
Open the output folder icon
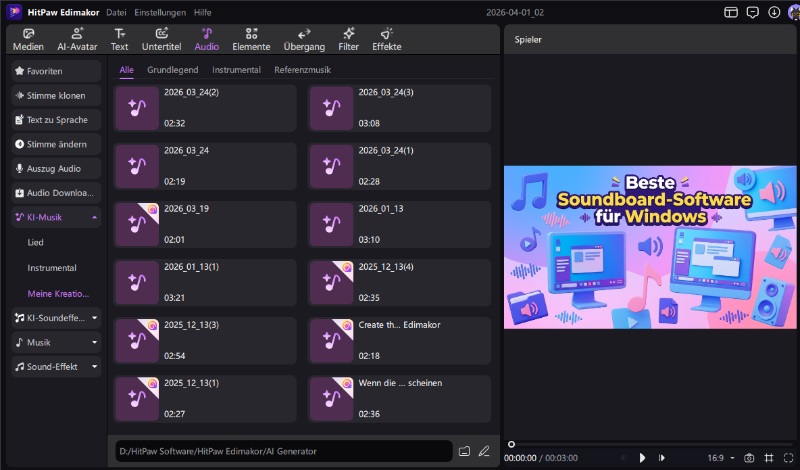pyautogui.click(x=464, y=451)
